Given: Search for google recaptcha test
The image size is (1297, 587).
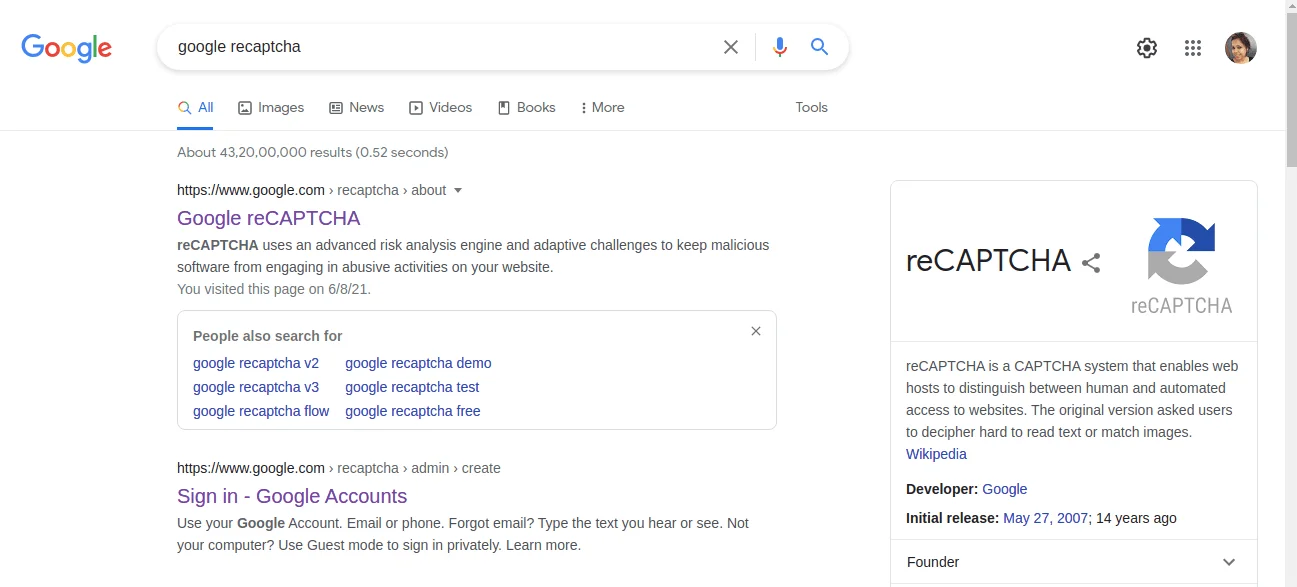Looking at the screenshot, I should pos(412,387).
